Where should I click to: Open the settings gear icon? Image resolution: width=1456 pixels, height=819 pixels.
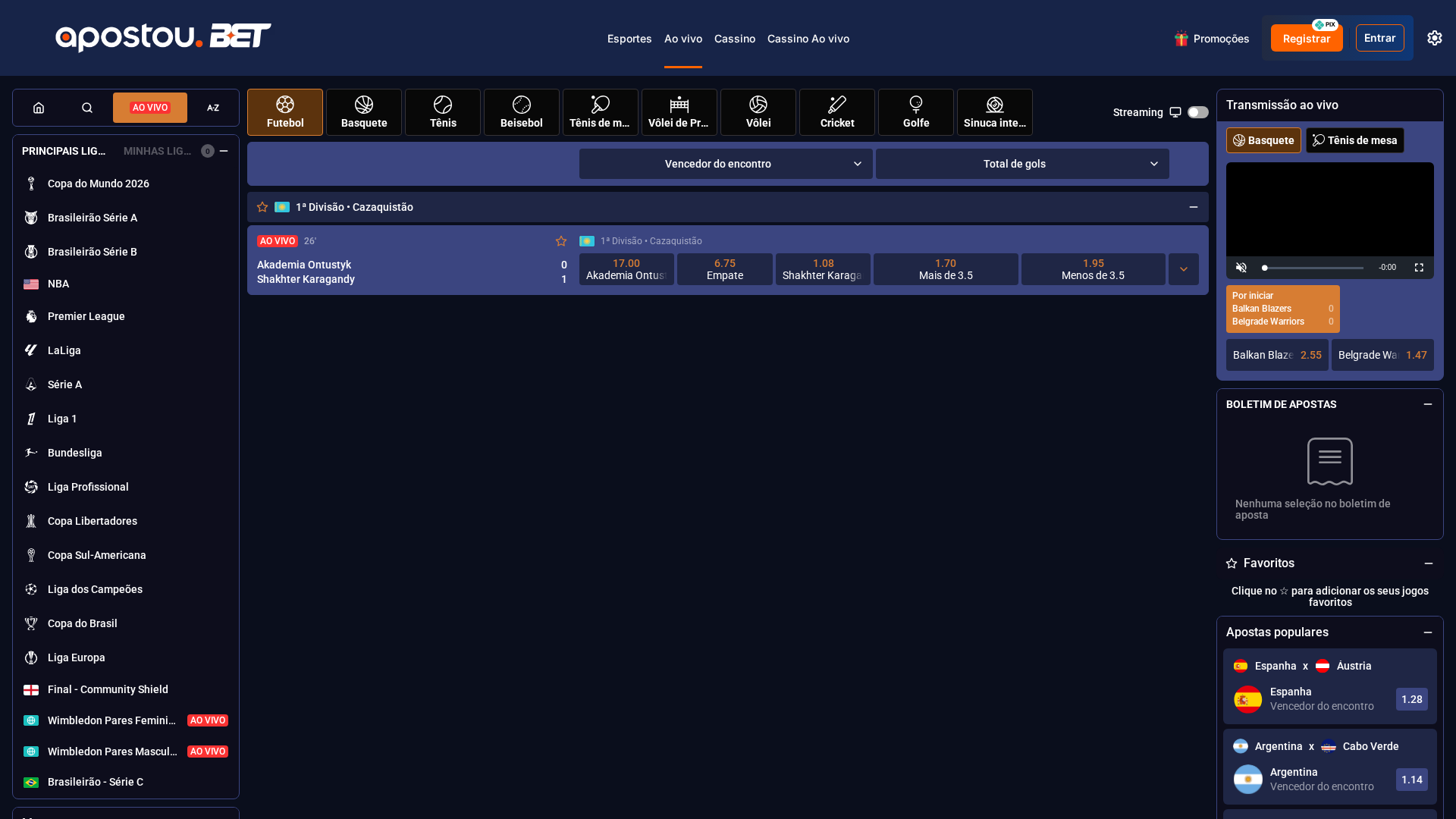(x=1434, y=38)
